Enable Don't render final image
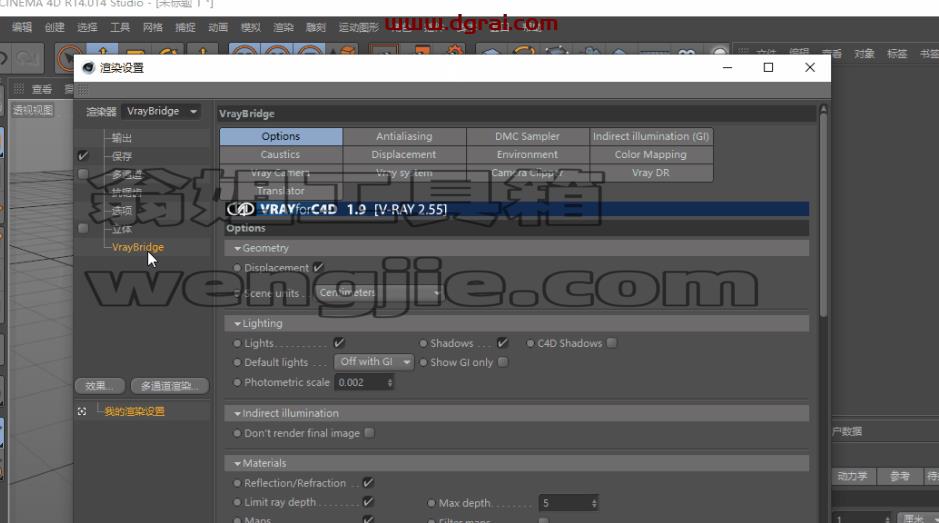This screenshot has width=939, height=523. click(x=369, y=433)
